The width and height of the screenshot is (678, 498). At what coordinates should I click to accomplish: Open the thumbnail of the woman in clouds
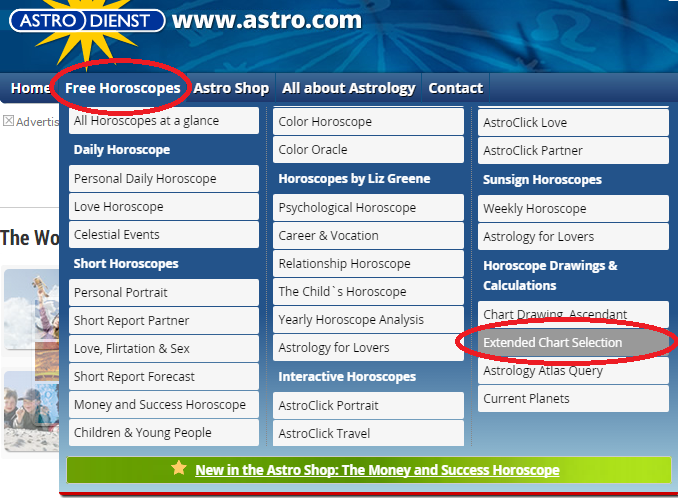[x=31, y=309]
